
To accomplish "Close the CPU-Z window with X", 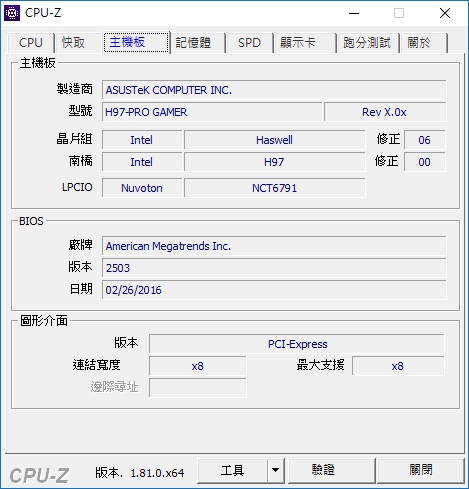I will click(x=445, y=13).
